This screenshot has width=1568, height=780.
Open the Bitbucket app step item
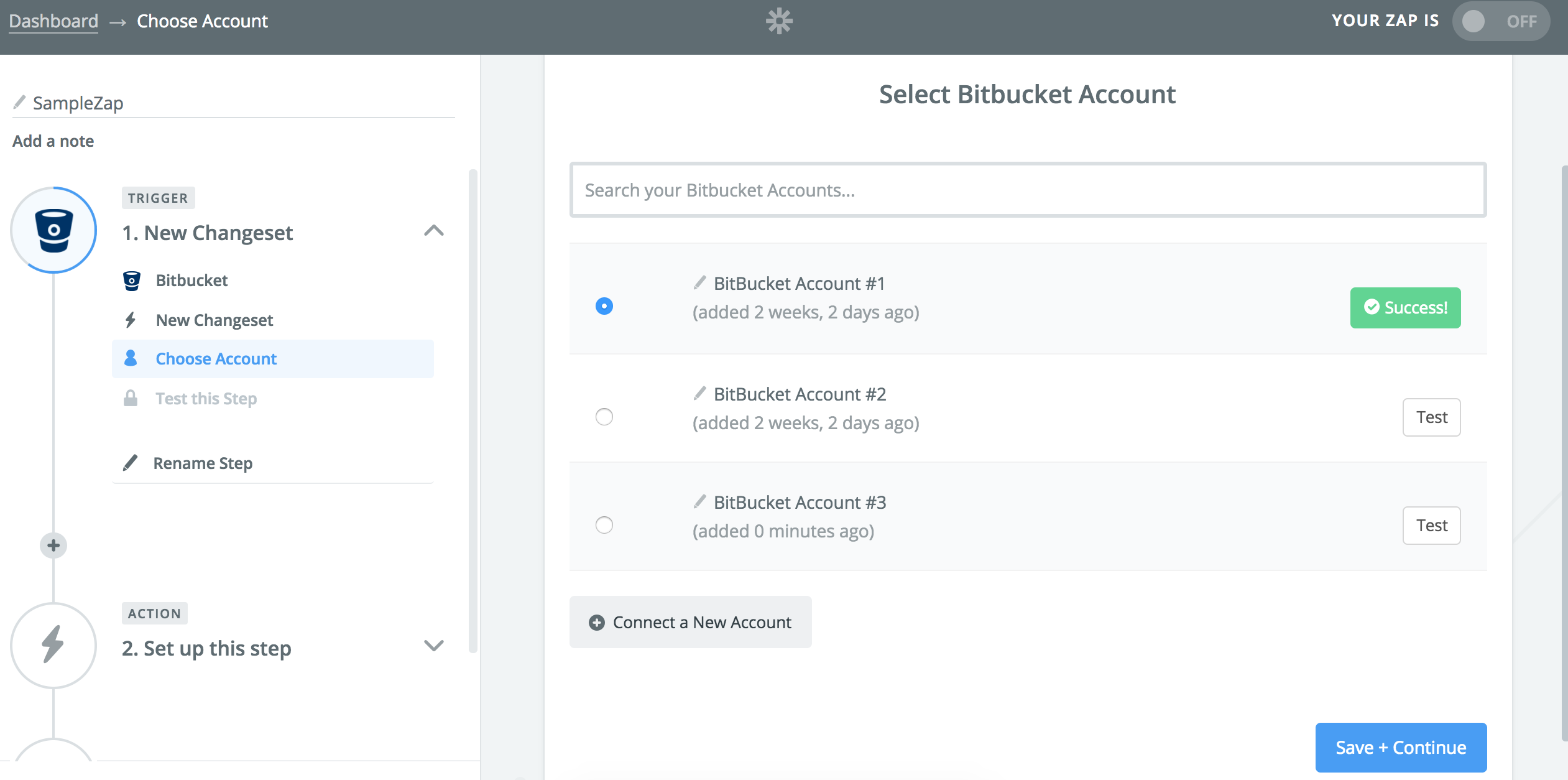(x=273, y=281)
